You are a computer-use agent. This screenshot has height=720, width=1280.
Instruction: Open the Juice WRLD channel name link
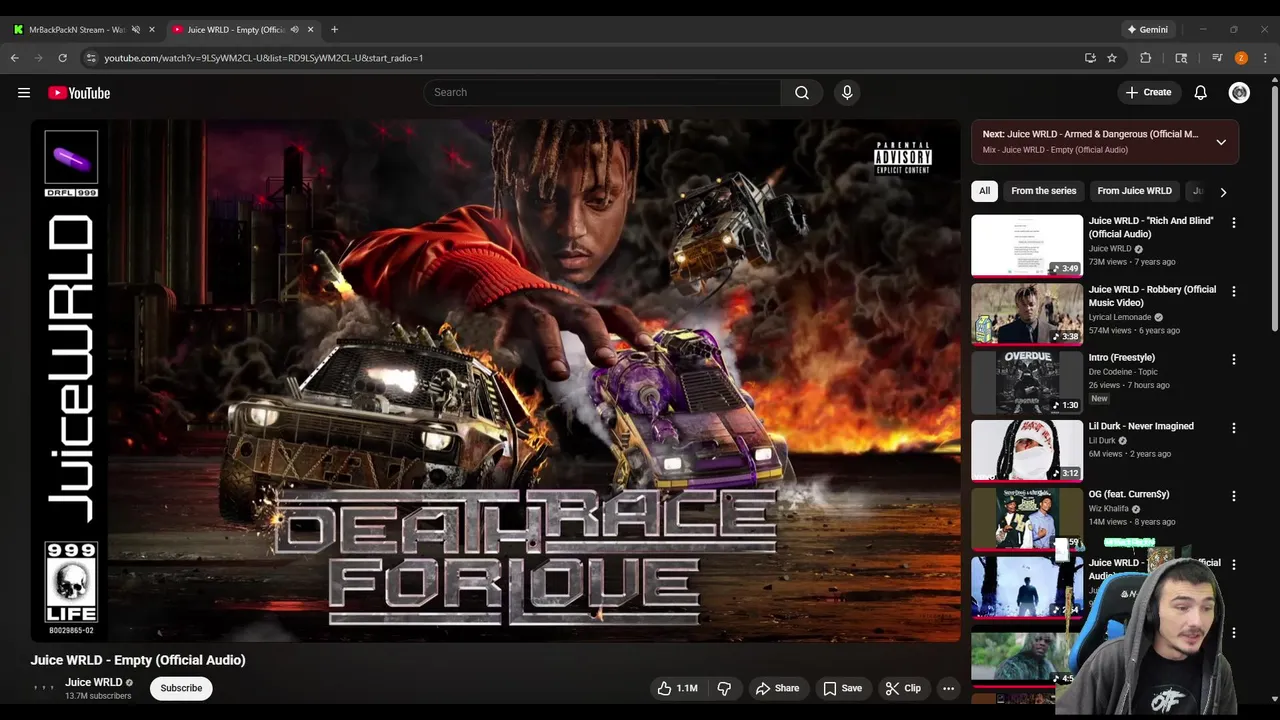[94, 682]
